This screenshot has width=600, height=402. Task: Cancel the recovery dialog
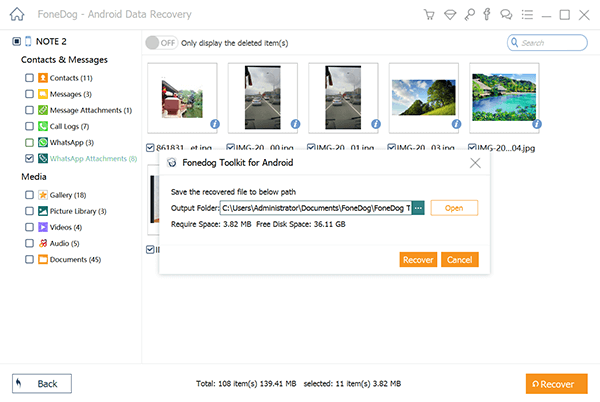(x=460, y=260)
